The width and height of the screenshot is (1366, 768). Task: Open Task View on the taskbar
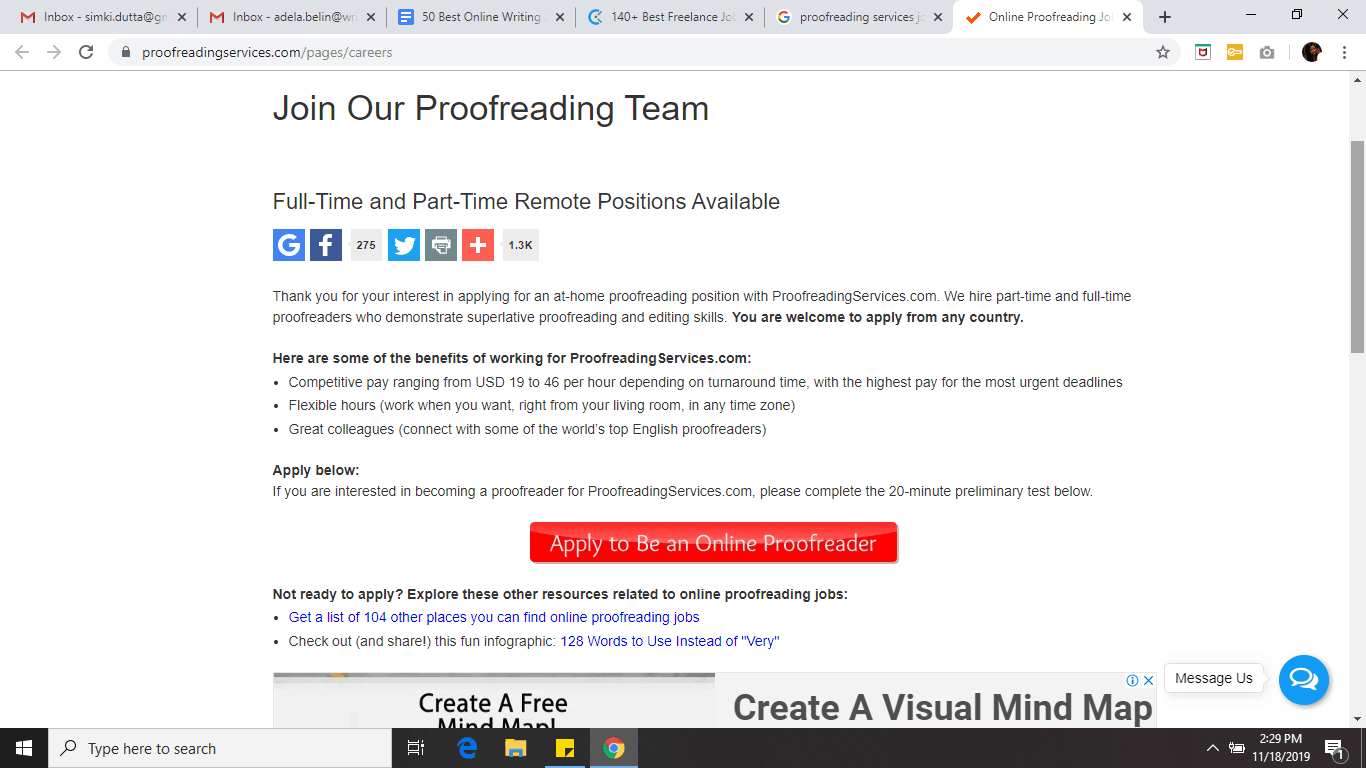coord(416,748)
